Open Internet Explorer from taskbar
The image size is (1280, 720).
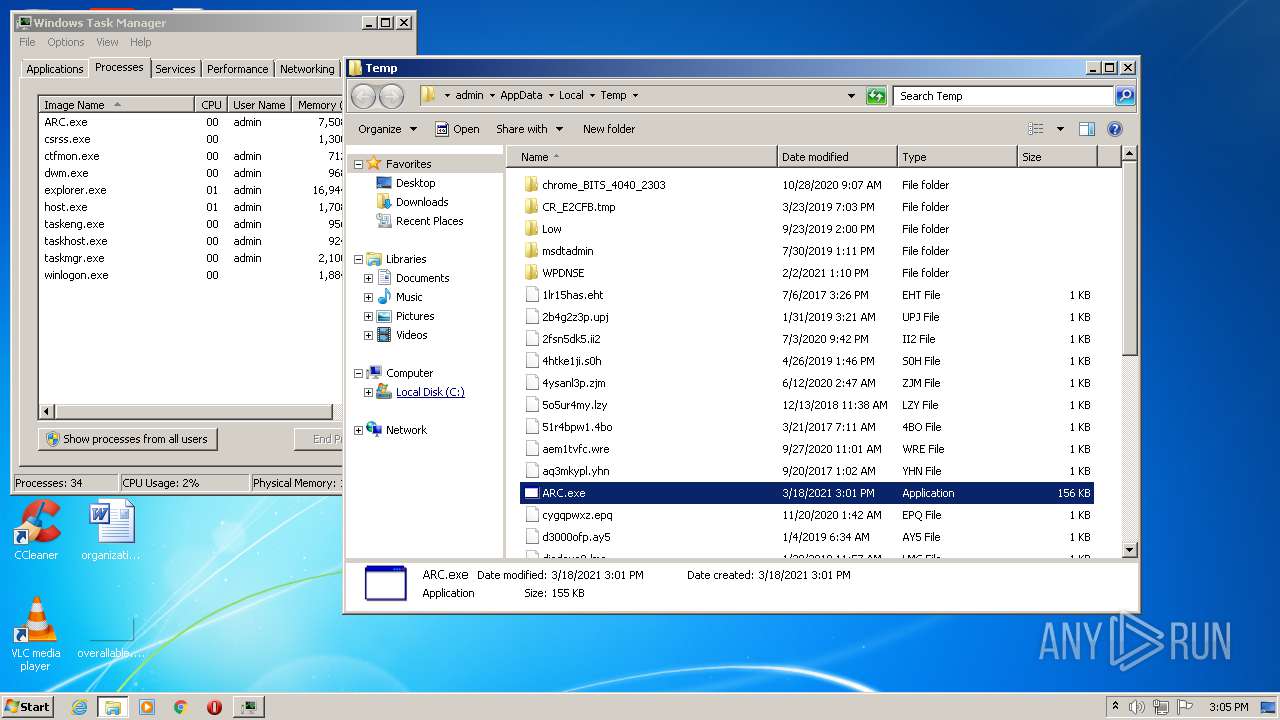[x=80, y=707]
